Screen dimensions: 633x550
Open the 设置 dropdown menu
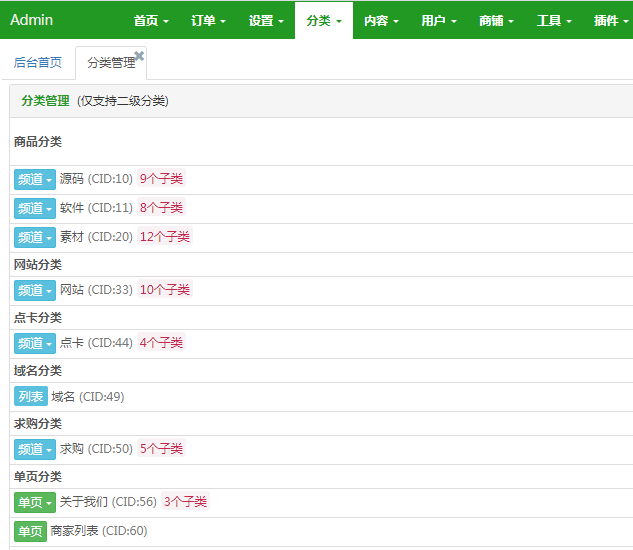coord(266,20)
